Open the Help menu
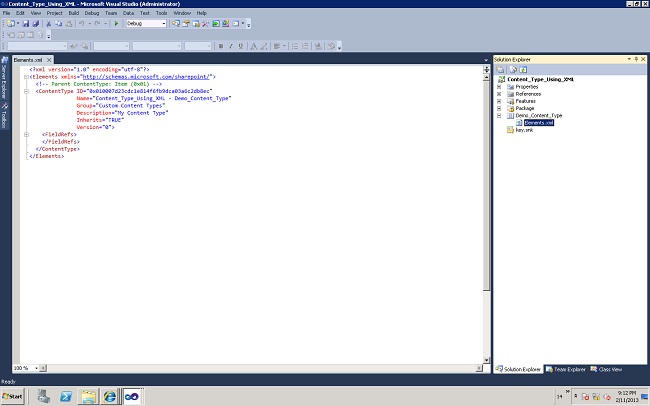This screenshot has height=406, width=650. pos(201,13)
